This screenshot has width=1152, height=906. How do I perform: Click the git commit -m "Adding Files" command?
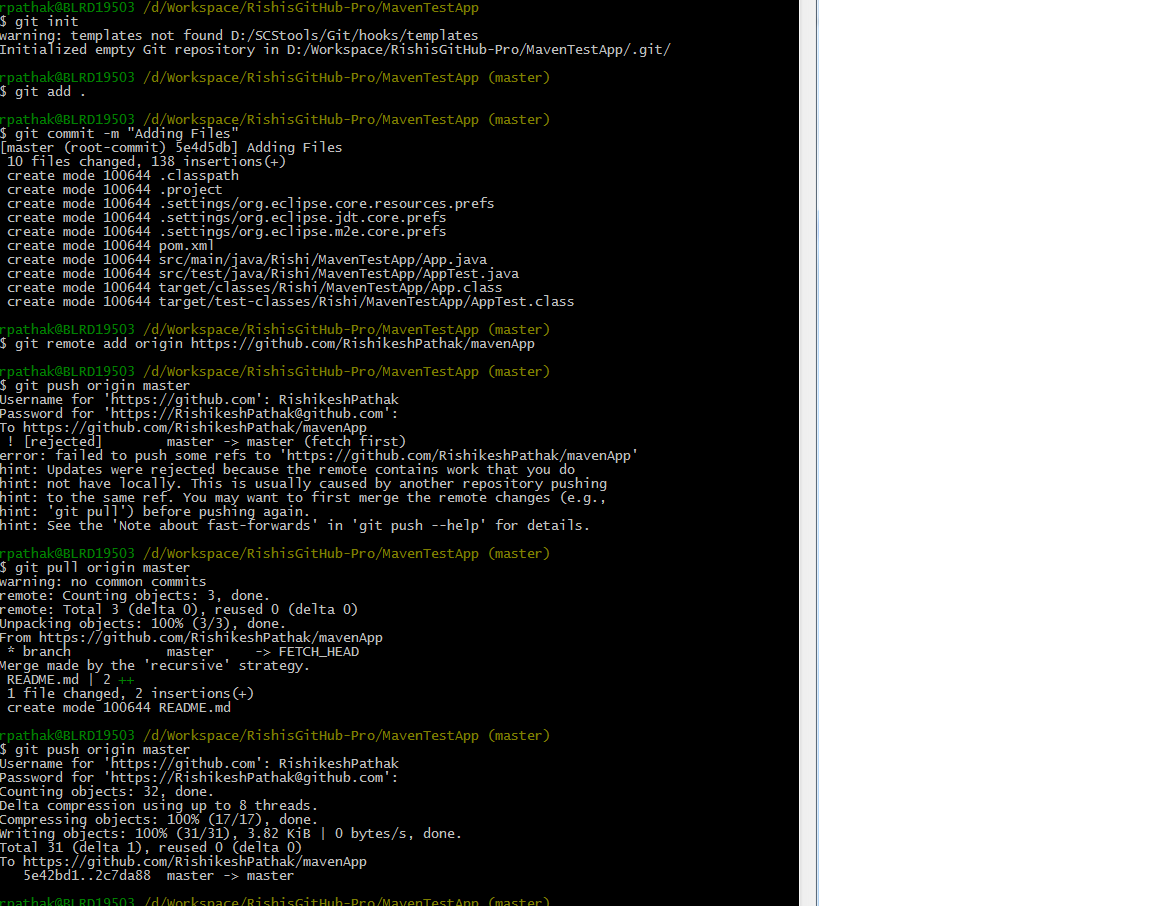click(x=119, y=133)
